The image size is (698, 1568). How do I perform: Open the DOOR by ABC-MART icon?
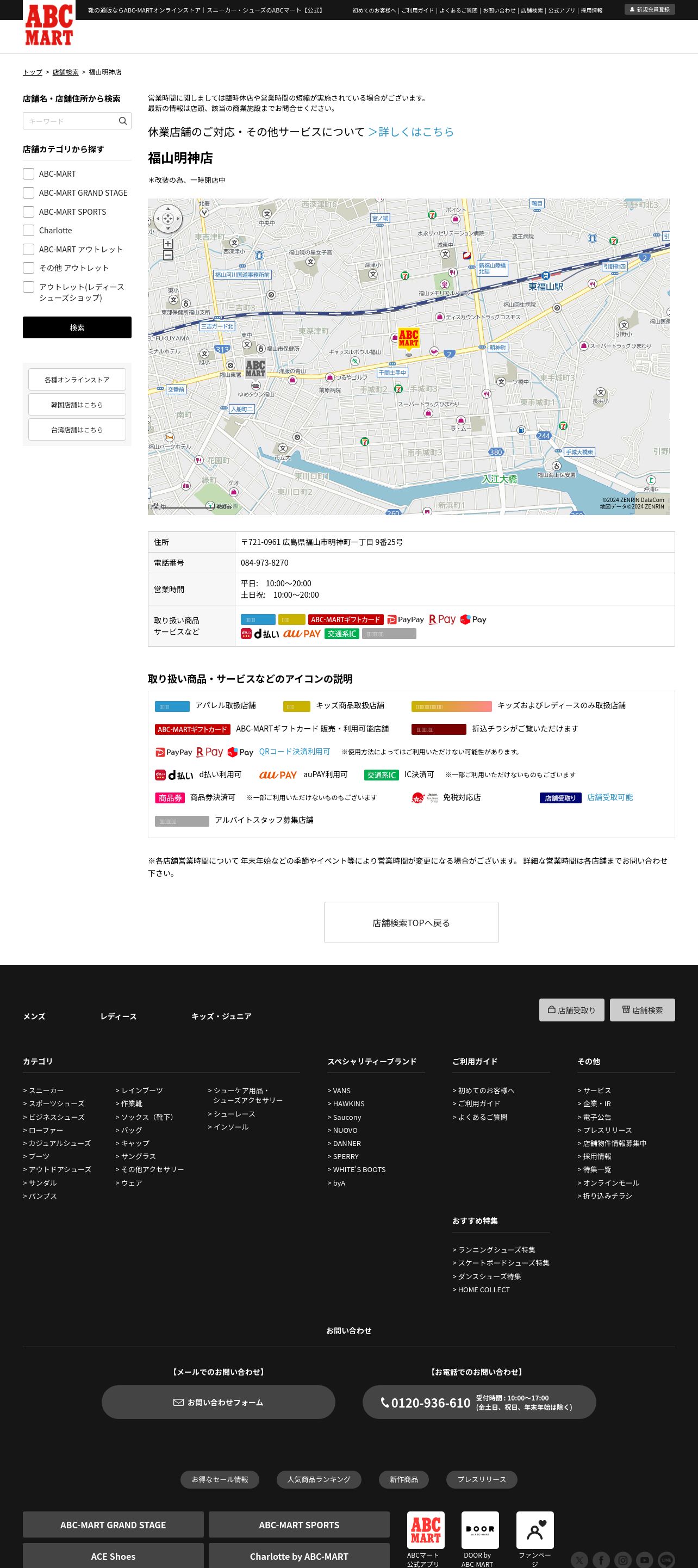480,1529
